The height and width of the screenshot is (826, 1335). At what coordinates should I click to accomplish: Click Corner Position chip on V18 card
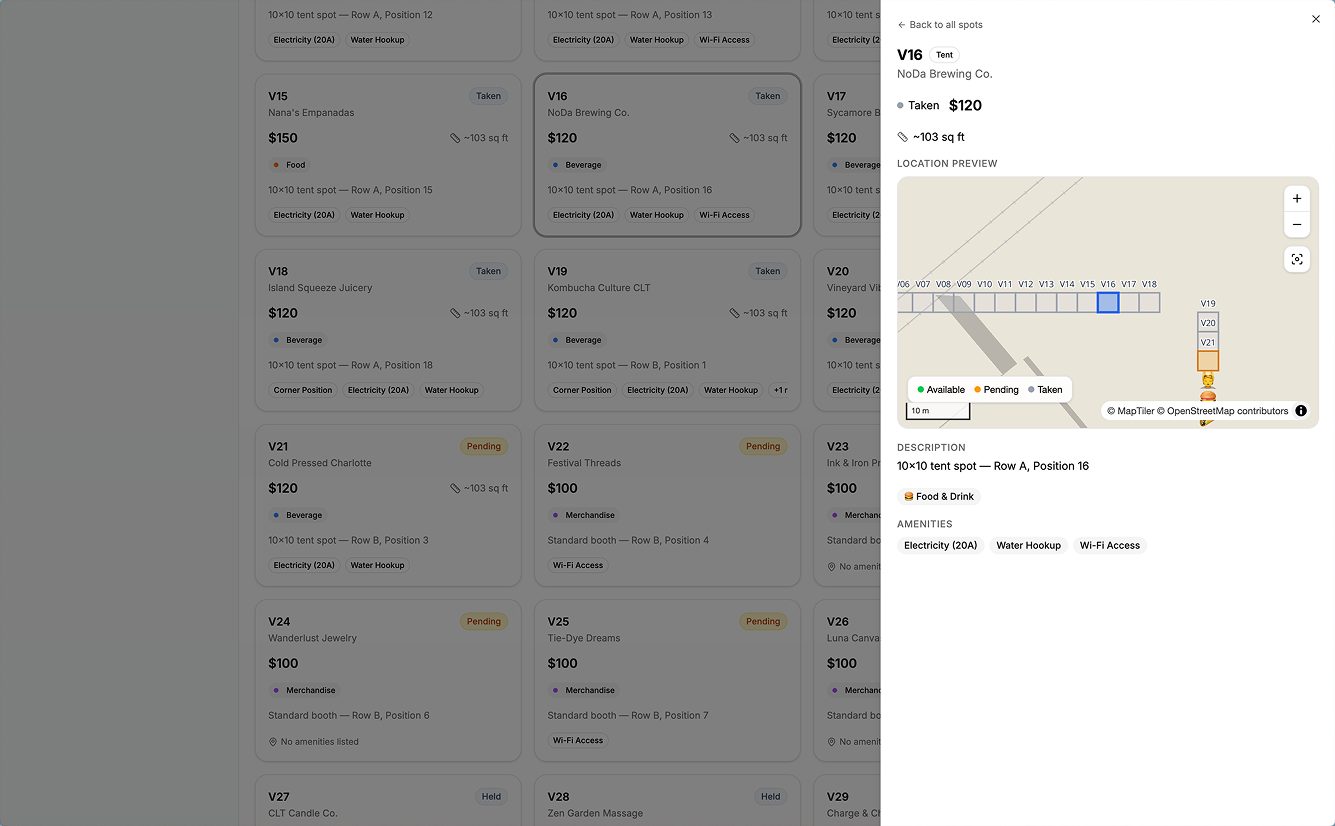pos(303,390)
